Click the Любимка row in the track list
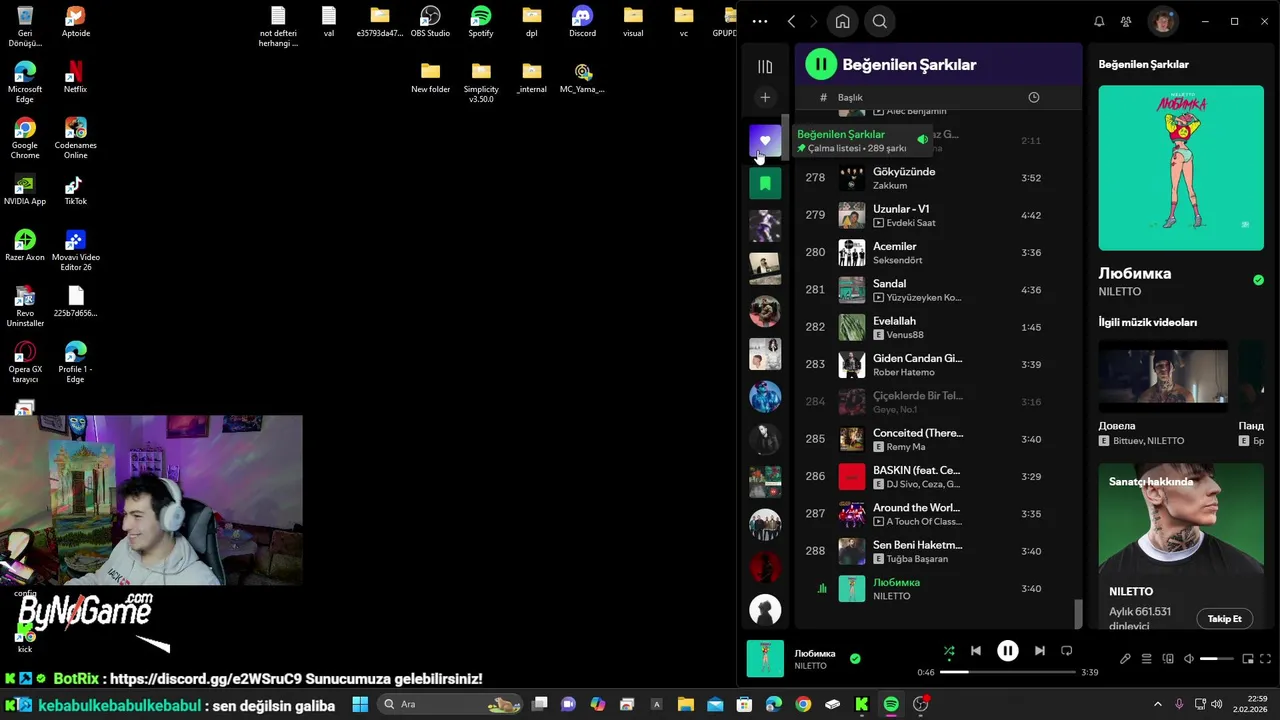The height and width of the screenshot is (720, 1280). (936, 589)
